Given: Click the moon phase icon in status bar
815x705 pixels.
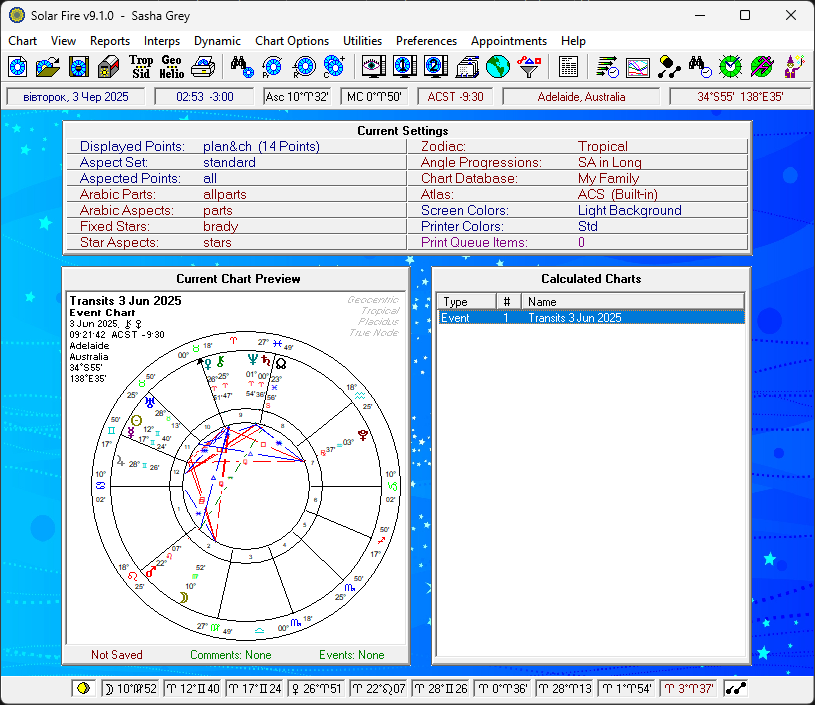Looking at the screenshot, I should (83, 688).
